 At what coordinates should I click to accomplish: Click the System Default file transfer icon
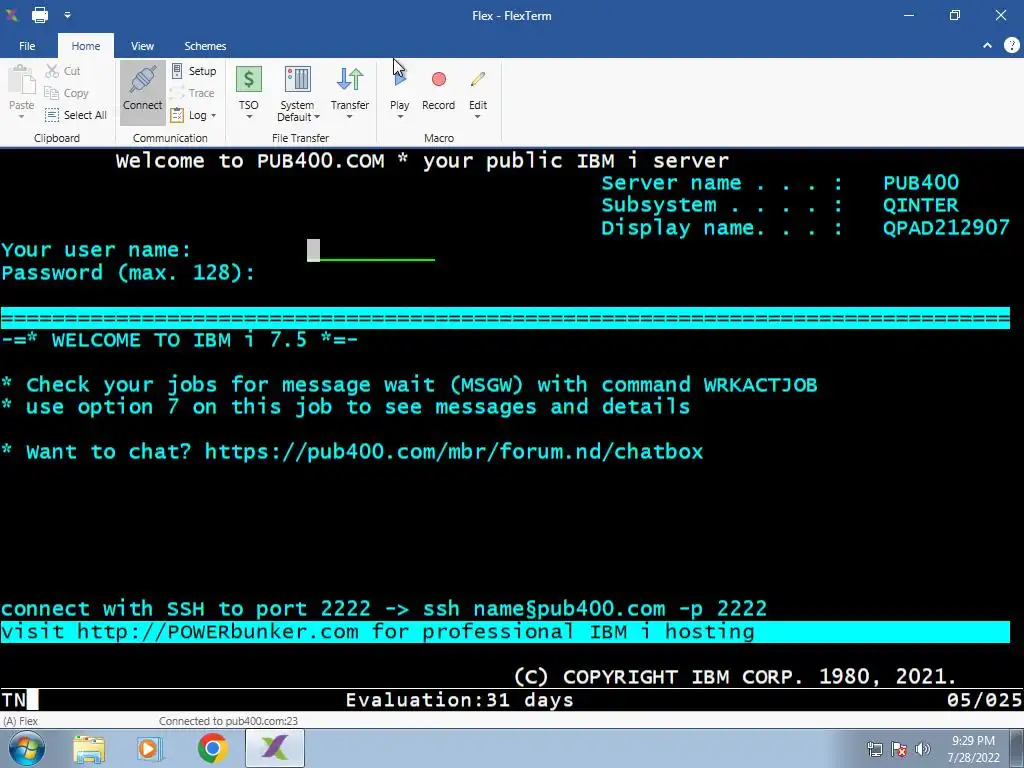coord(298,80)
